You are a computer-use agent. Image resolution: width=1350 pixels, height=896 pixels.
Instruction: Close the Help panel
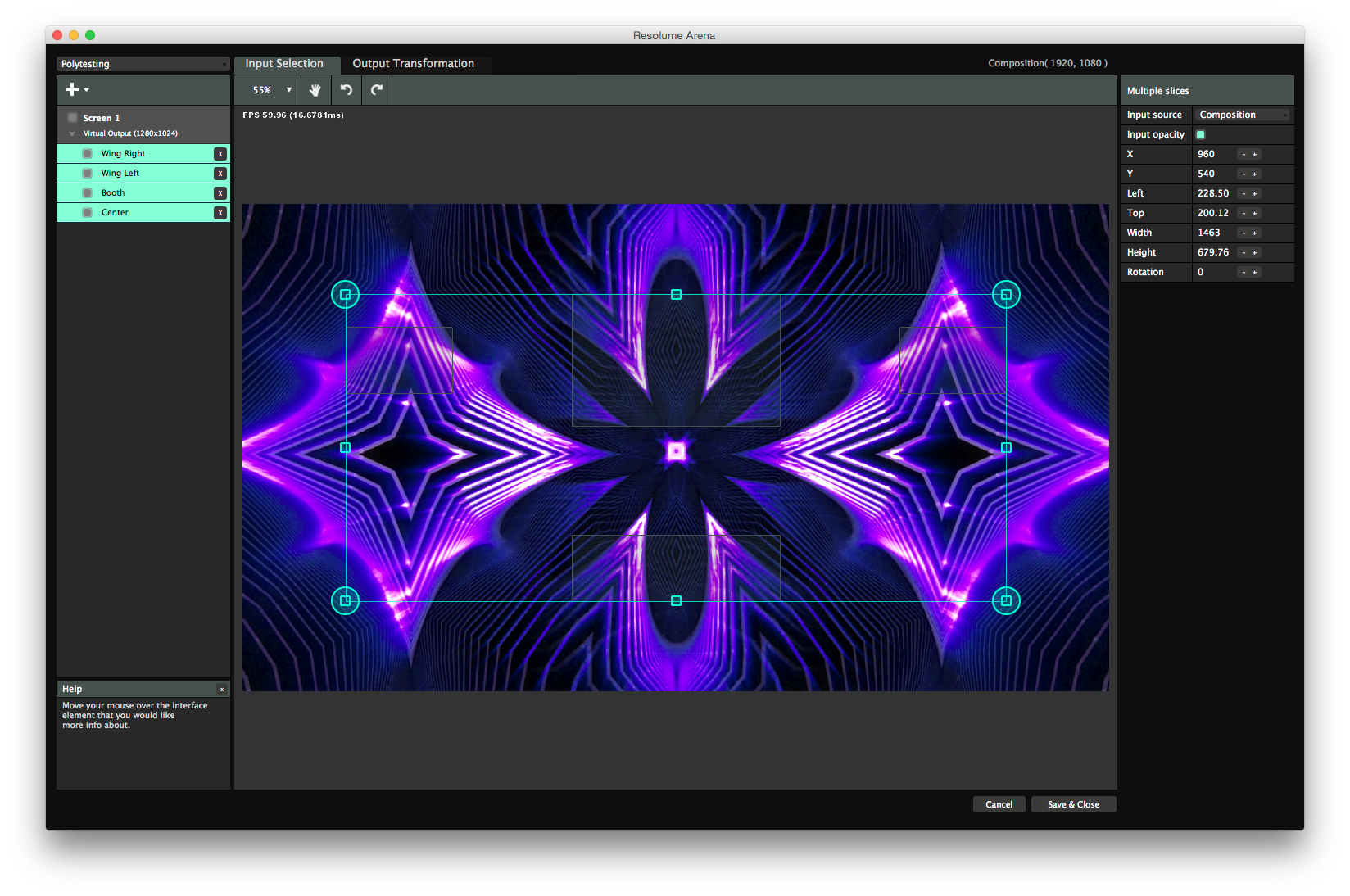pyautogui.click(x=221, y=690)
